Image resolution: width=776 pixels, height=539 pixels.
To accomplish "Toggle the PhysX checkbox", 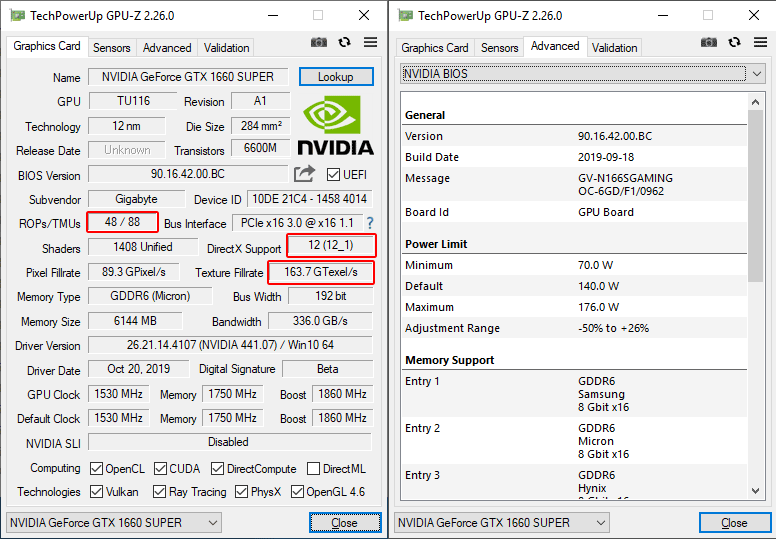I will point(242,491).
